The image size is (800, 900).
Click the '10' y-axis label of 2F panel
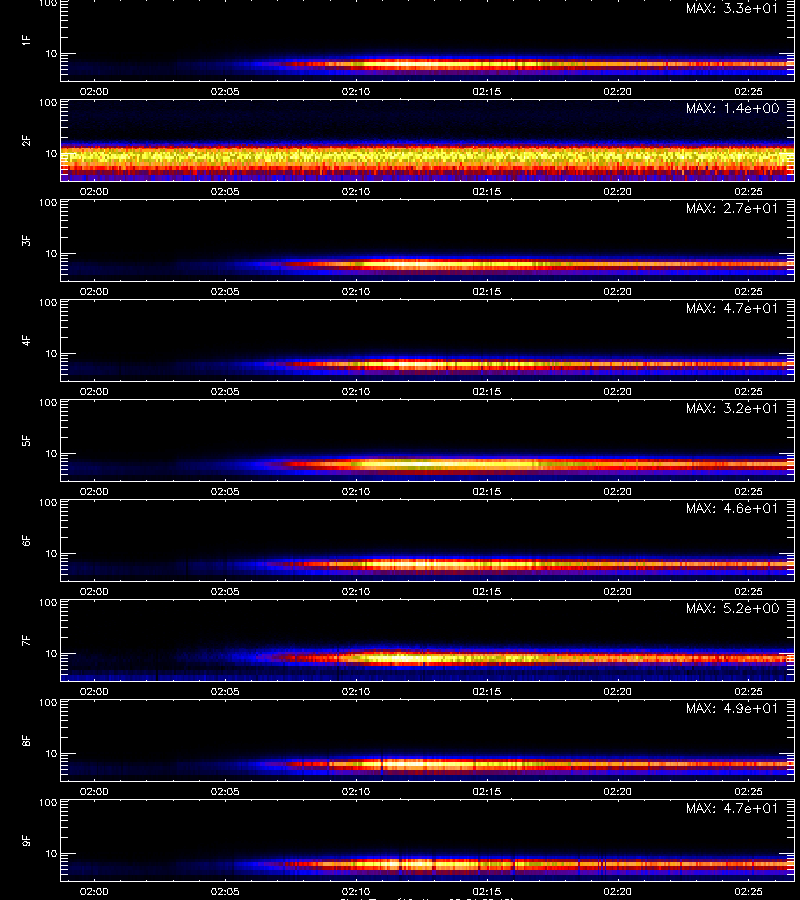[x=51, y=153]
